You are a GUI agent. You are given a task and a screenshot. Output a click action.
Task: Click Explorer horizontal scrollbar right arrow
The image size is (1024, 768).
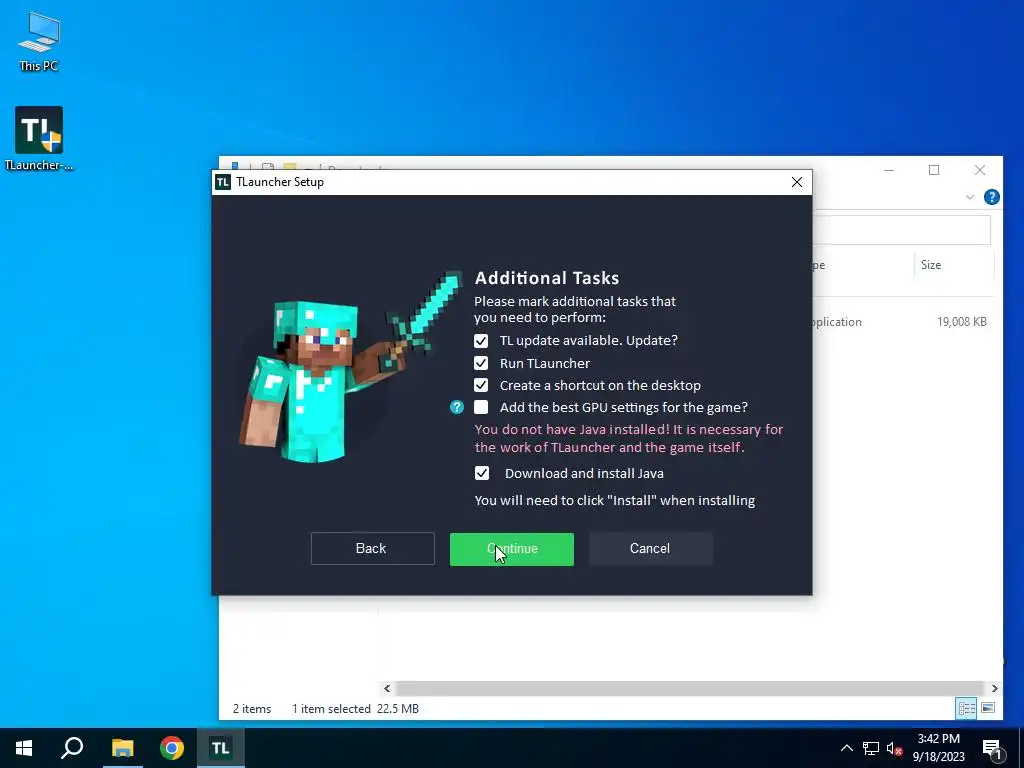(x=995, y=688)
